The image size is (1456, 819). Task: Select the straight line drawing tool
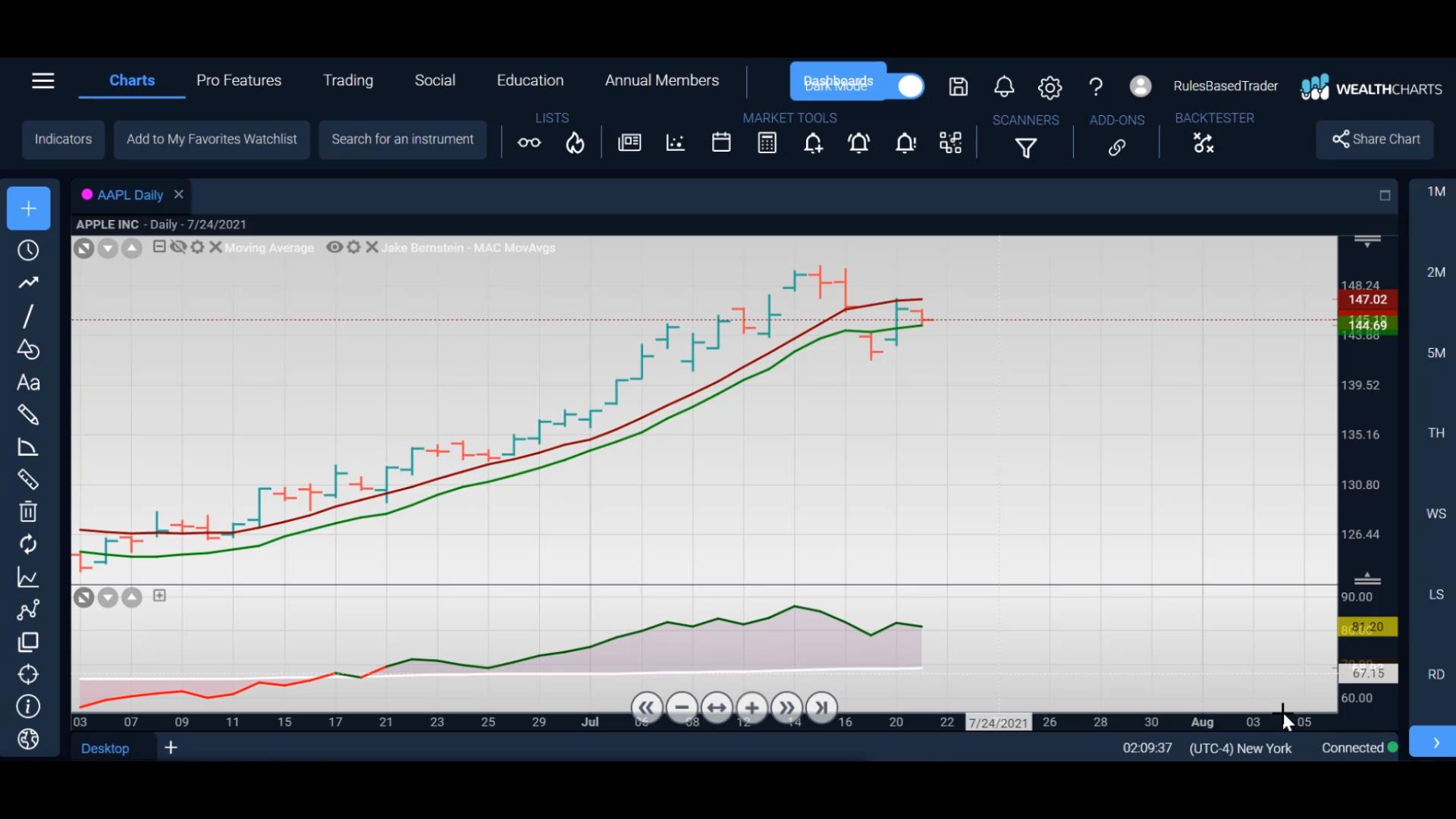pos(28,316)
